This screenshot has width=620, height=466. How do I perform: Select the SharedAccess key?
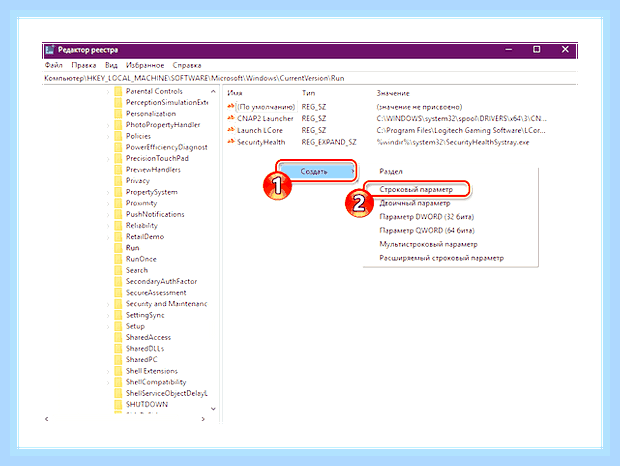coord(148,338)
